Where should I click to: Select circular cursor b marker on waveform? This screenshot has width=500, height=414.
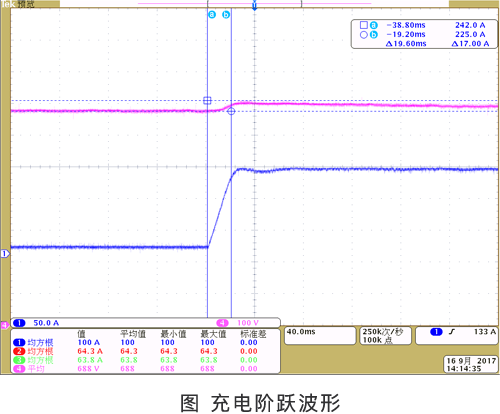231,111
